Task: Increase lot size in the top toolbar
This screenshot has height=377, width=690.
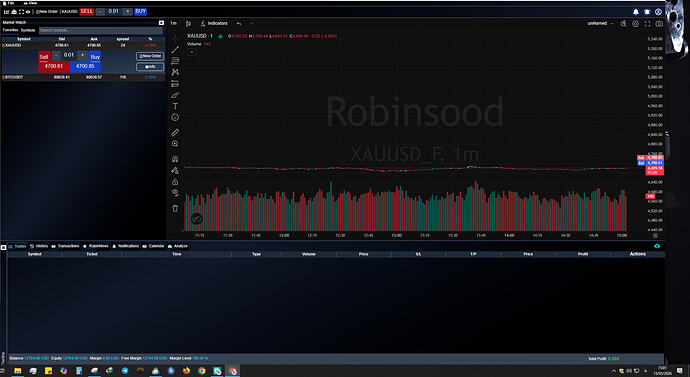Action: click(128, 11)
